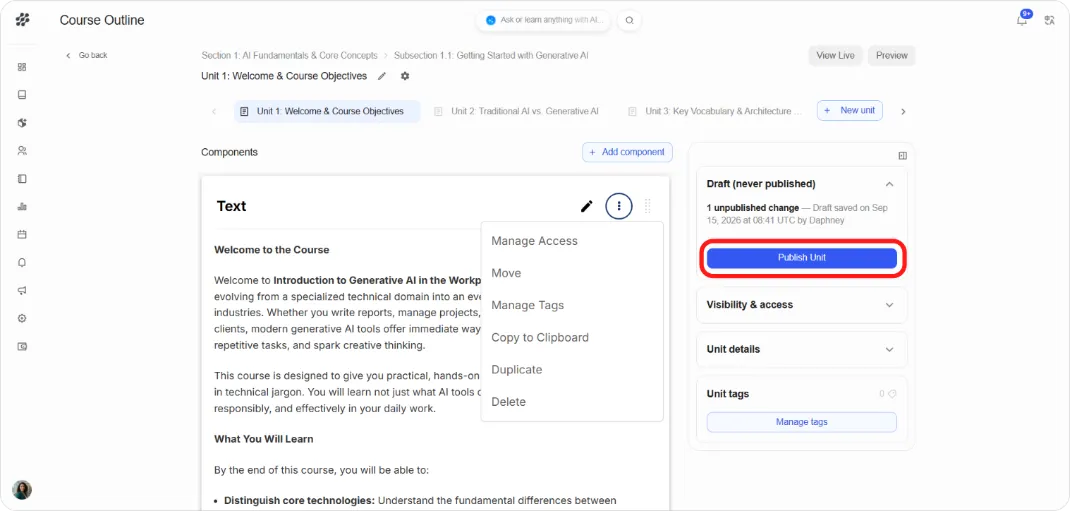Switch to Unit 3: Key Vocabulary tab
The width and height of the screenshot is (1071, 511).
coord(715,111)
